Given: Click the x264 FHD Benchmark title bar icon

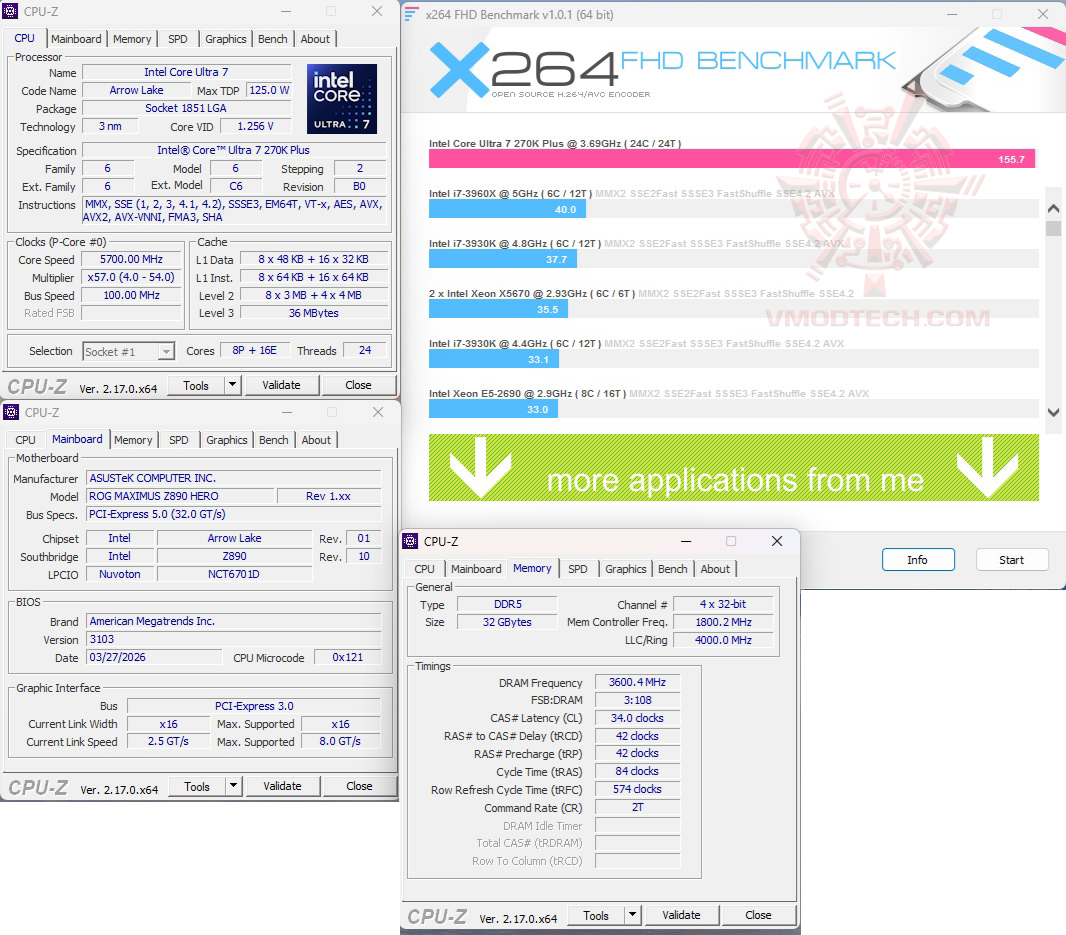Looking at the screenshot, I should click(x=409, y=14).
